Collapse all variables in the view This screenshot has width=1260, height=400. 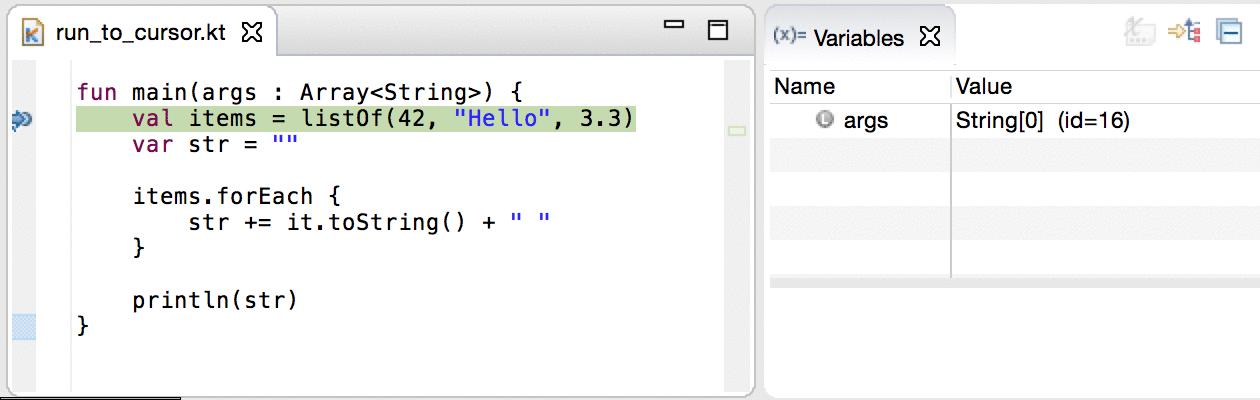(x=1229, y=32)
